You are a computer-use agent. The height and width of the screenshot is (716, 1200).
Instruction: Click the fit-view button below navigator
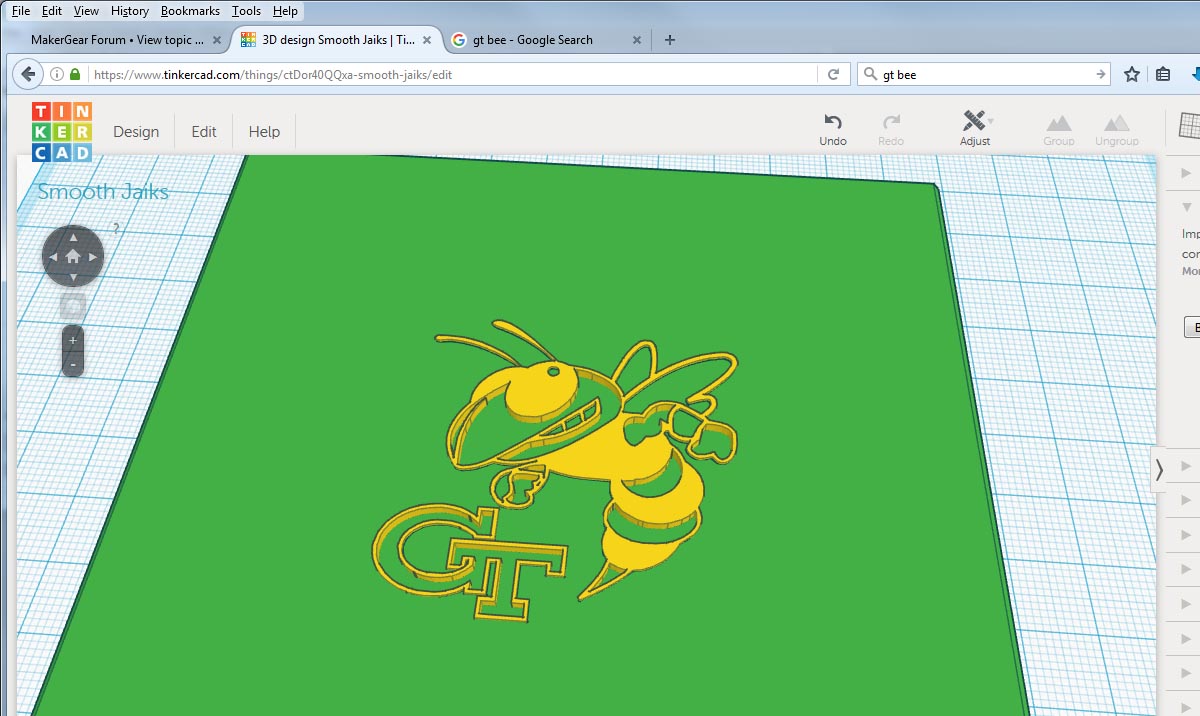tap(73, 305)
